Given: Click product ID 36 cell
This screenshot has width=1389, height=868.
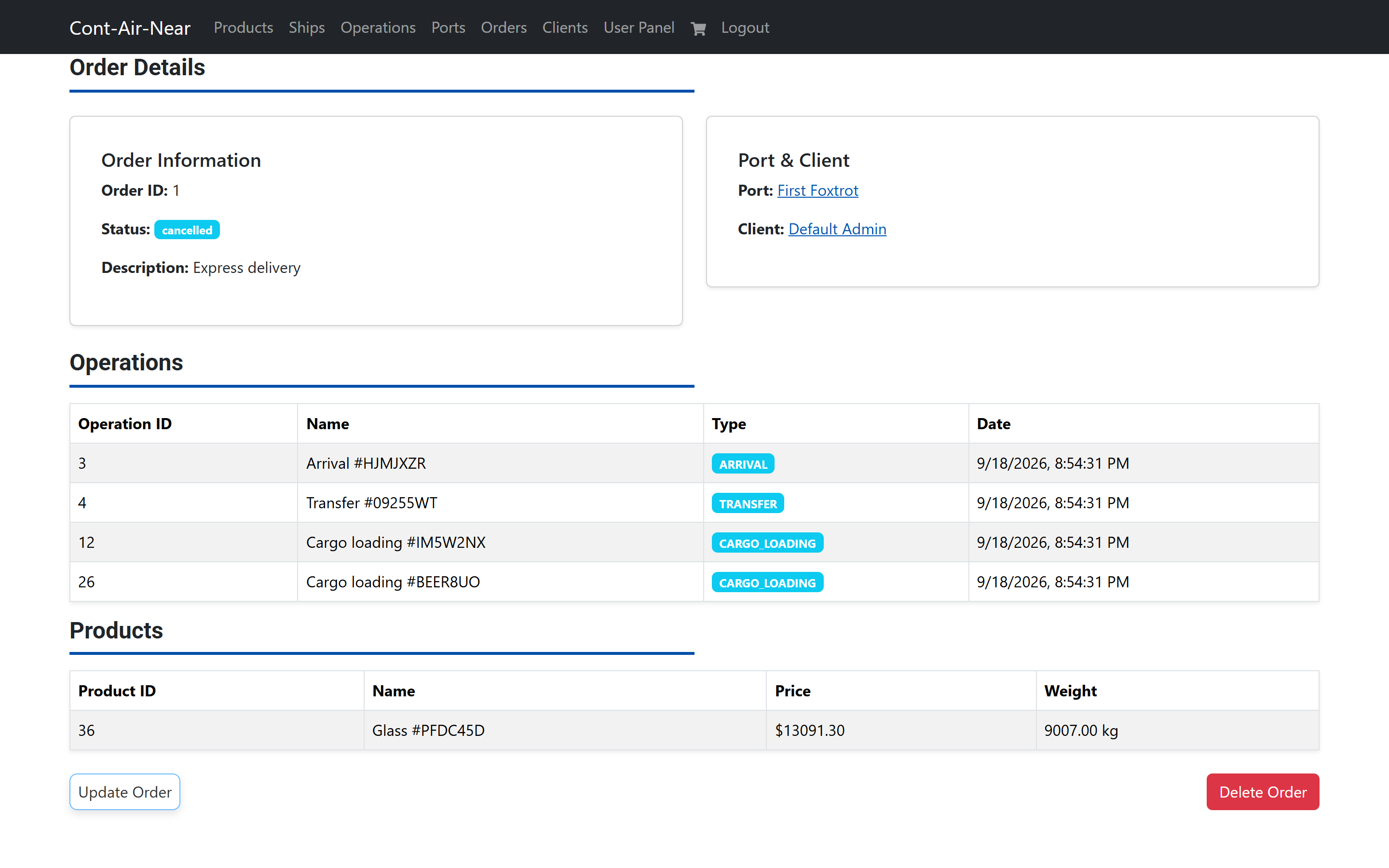Looking at the screenshot, I should point(217,730).
